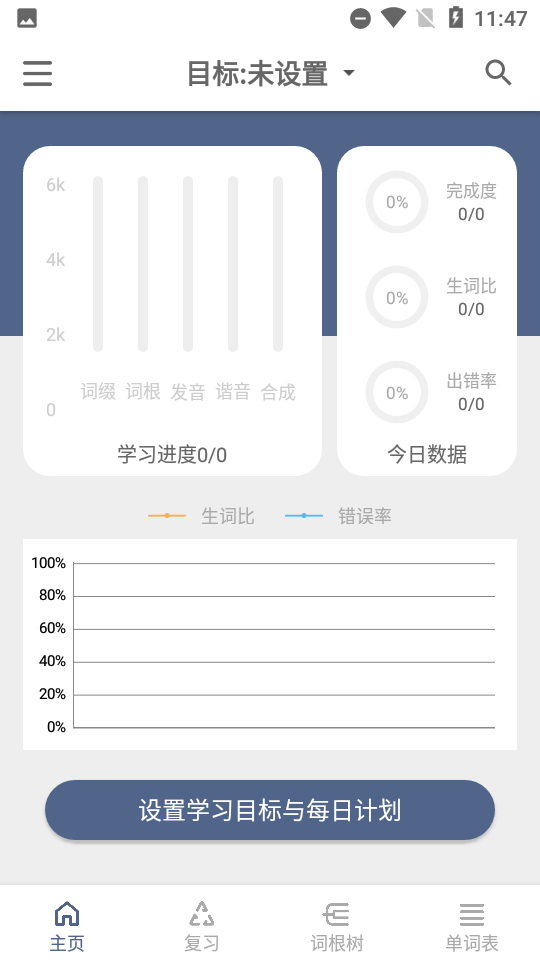Toggle the 错误率 legend series
Screen dimensions: 540x960
[339, 516]
